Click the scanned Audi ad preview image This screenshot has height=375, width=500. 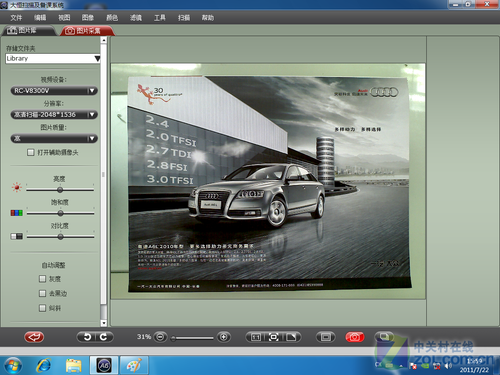point(268,182)
